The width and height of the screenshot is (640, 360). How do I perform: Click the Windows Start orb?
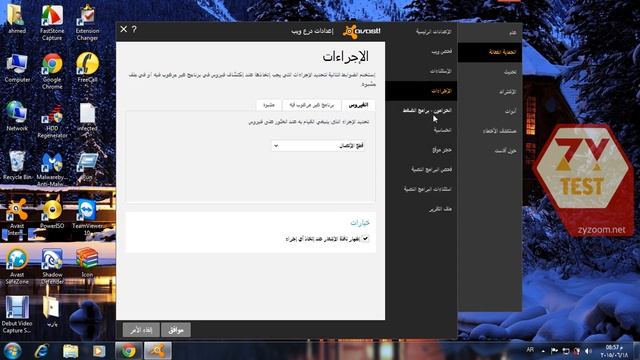[12, 351]
